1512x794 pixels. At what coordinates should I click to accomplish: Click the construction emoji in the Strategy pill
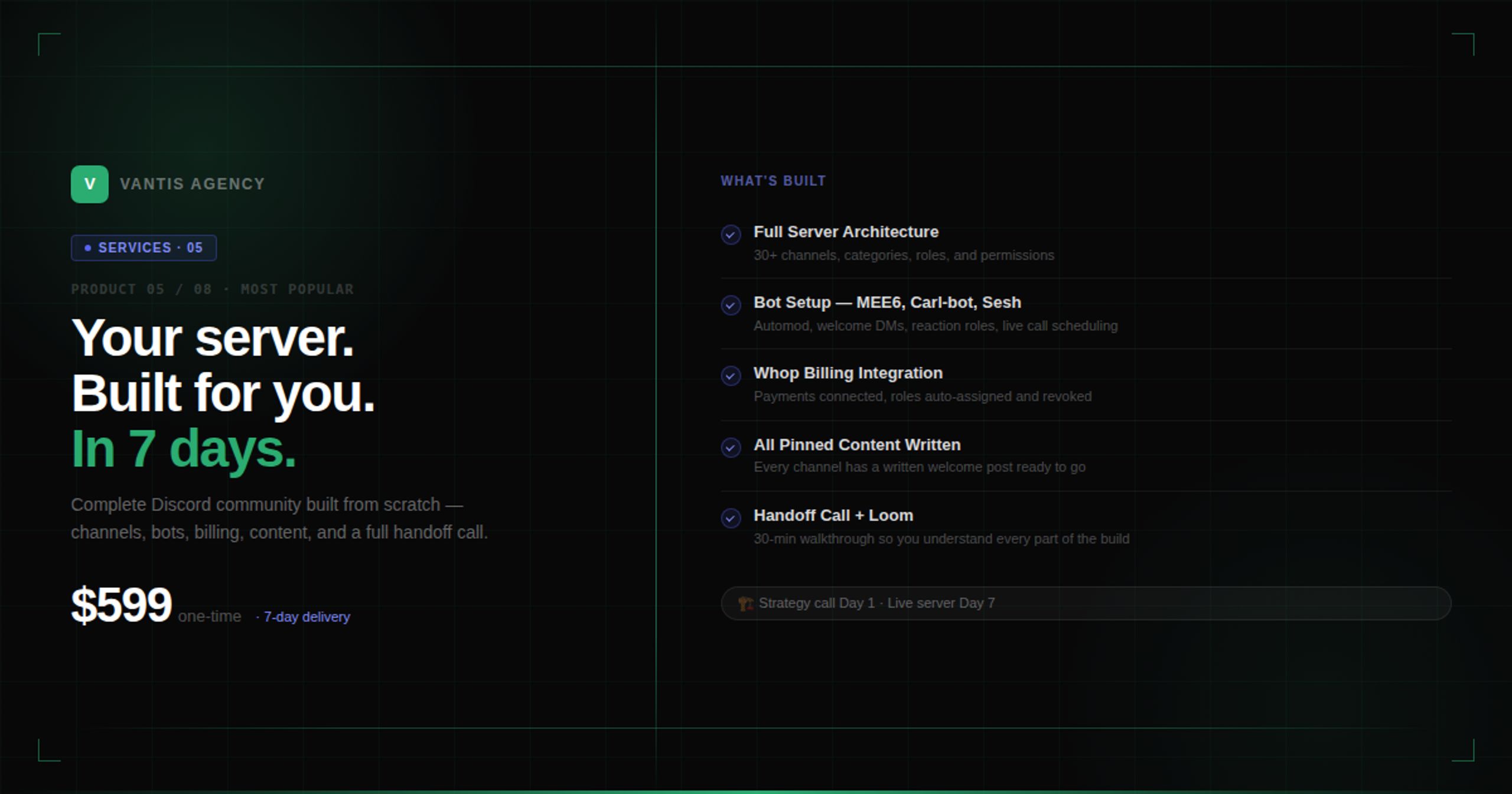[x=745, y=603]
